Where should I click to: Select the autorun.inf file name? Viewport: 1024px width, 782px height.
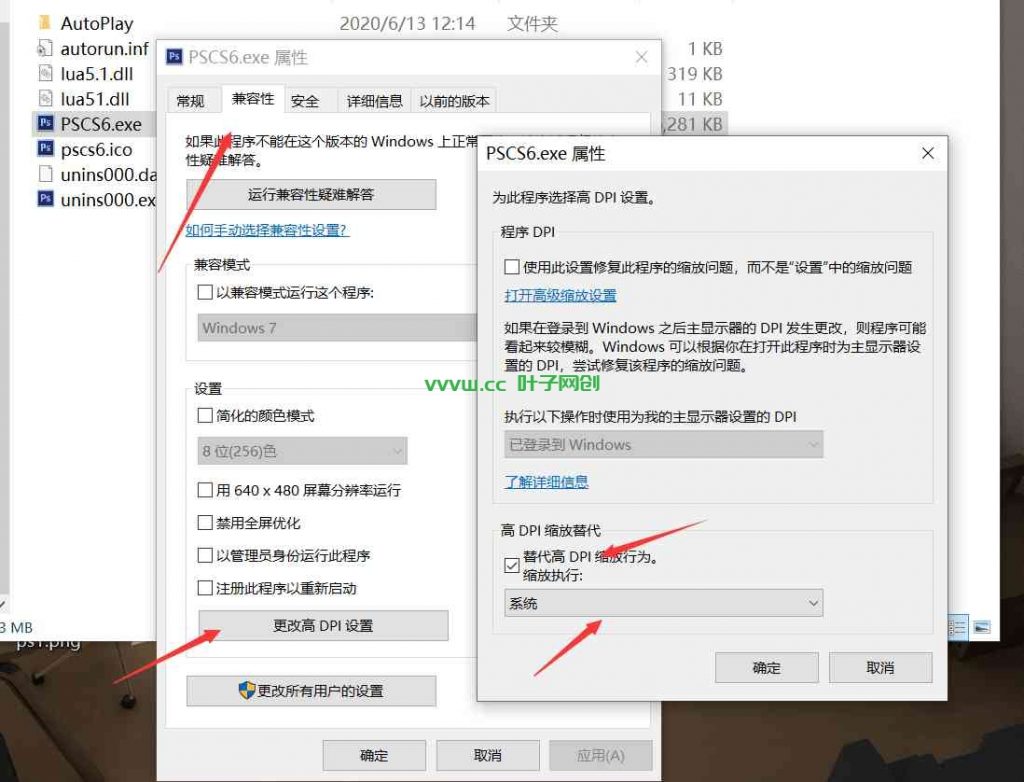pyautogui.click(x=104, y=49)
